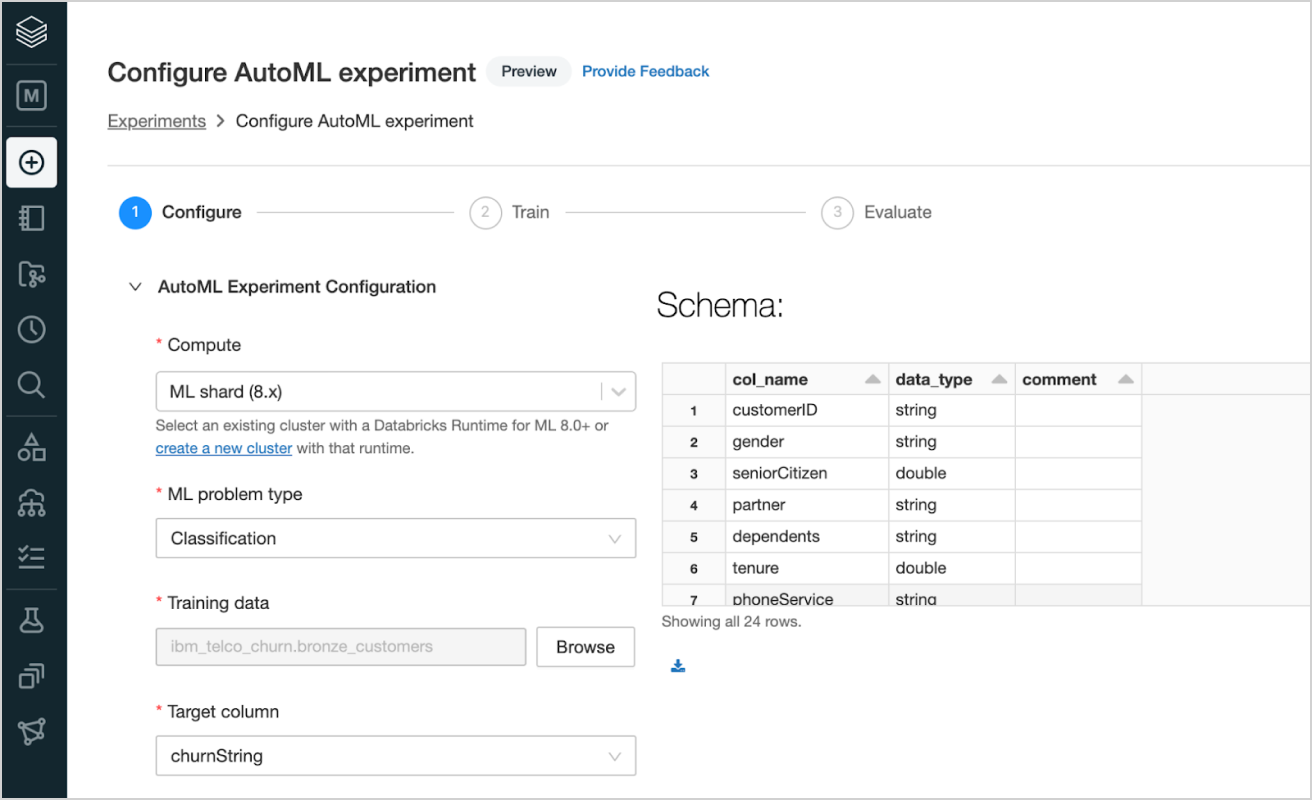Sort the schema table by col_name
The width and height of the screenshot is (1312, 800).
coord(872,380)
